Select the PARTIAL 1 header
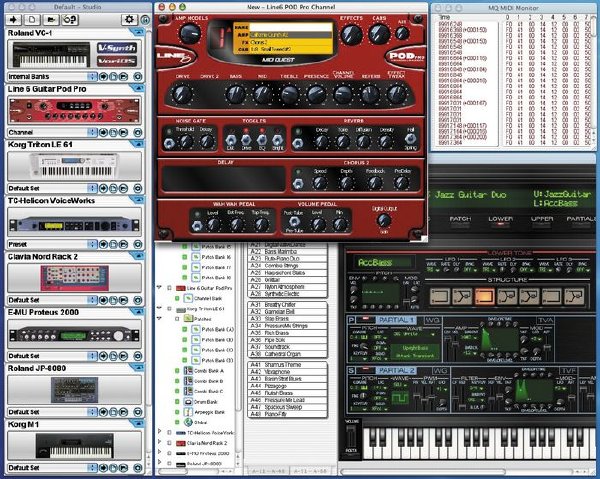 point(396,320)
